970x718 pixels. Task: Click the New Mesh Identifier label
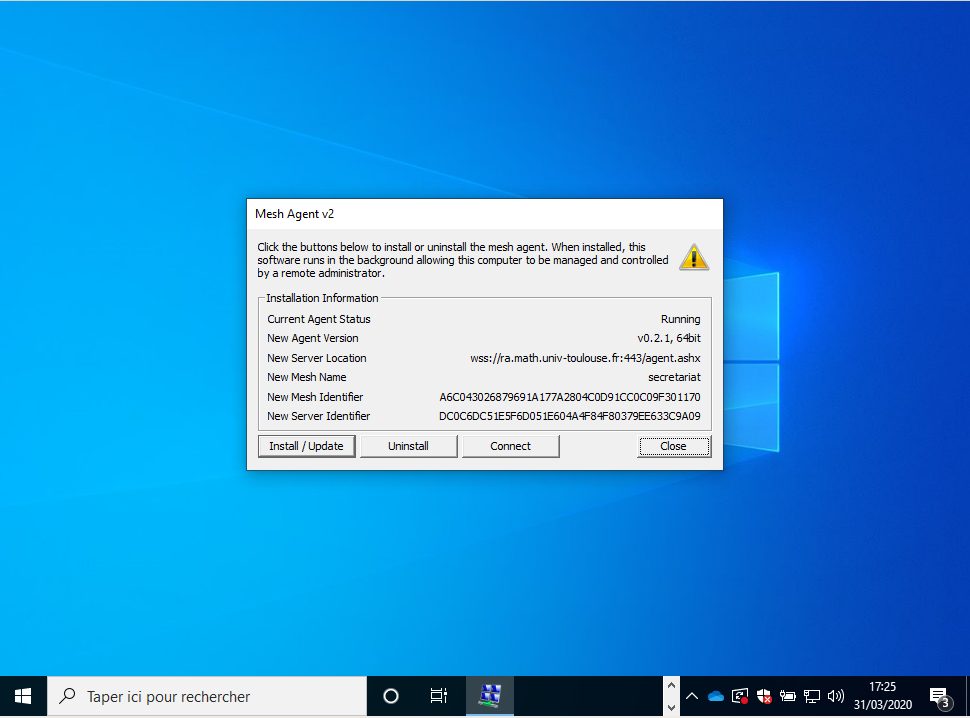click(x=315, y=397)
